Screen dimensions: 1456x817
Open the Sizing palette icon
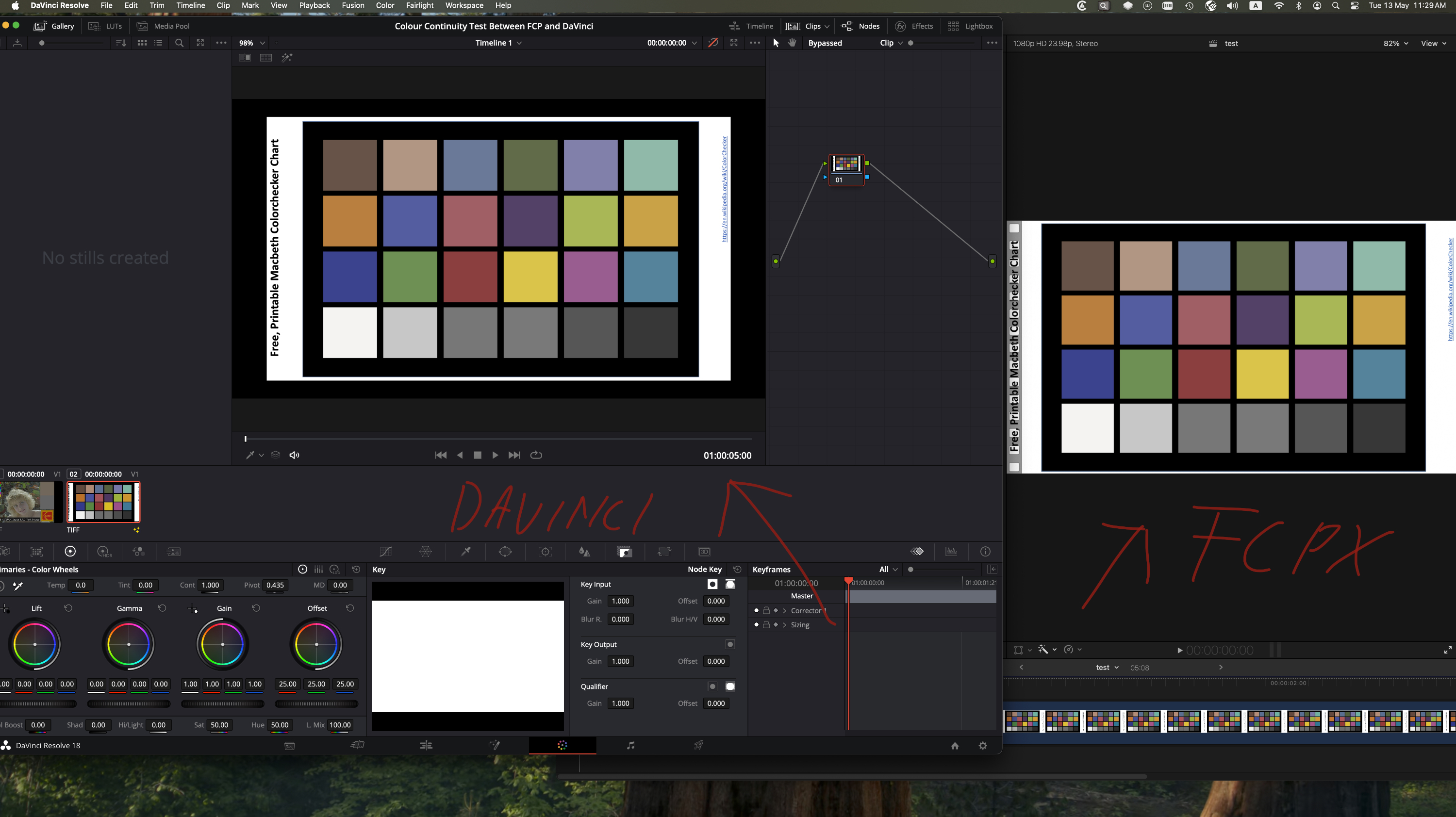(x=665, y=552)
